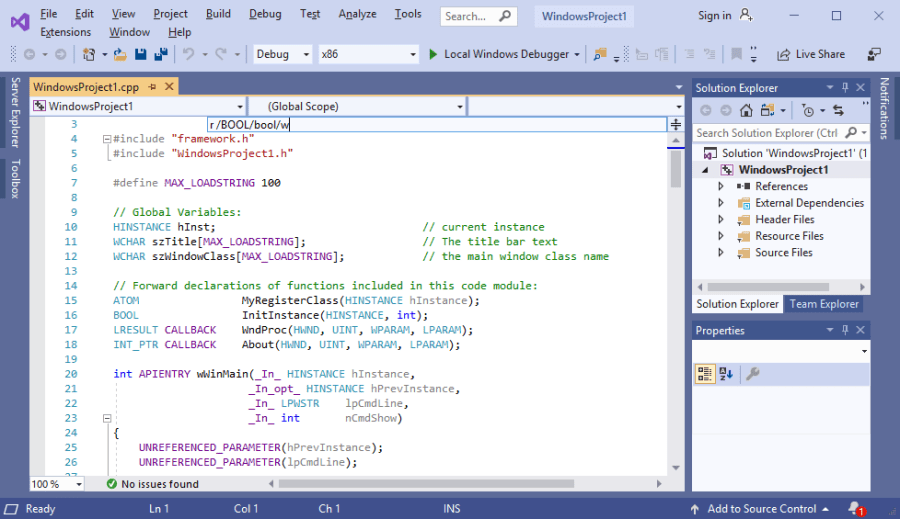Click Add to Source Control button
The width and height of the screenshot is (900, 519).
point(762,508)
